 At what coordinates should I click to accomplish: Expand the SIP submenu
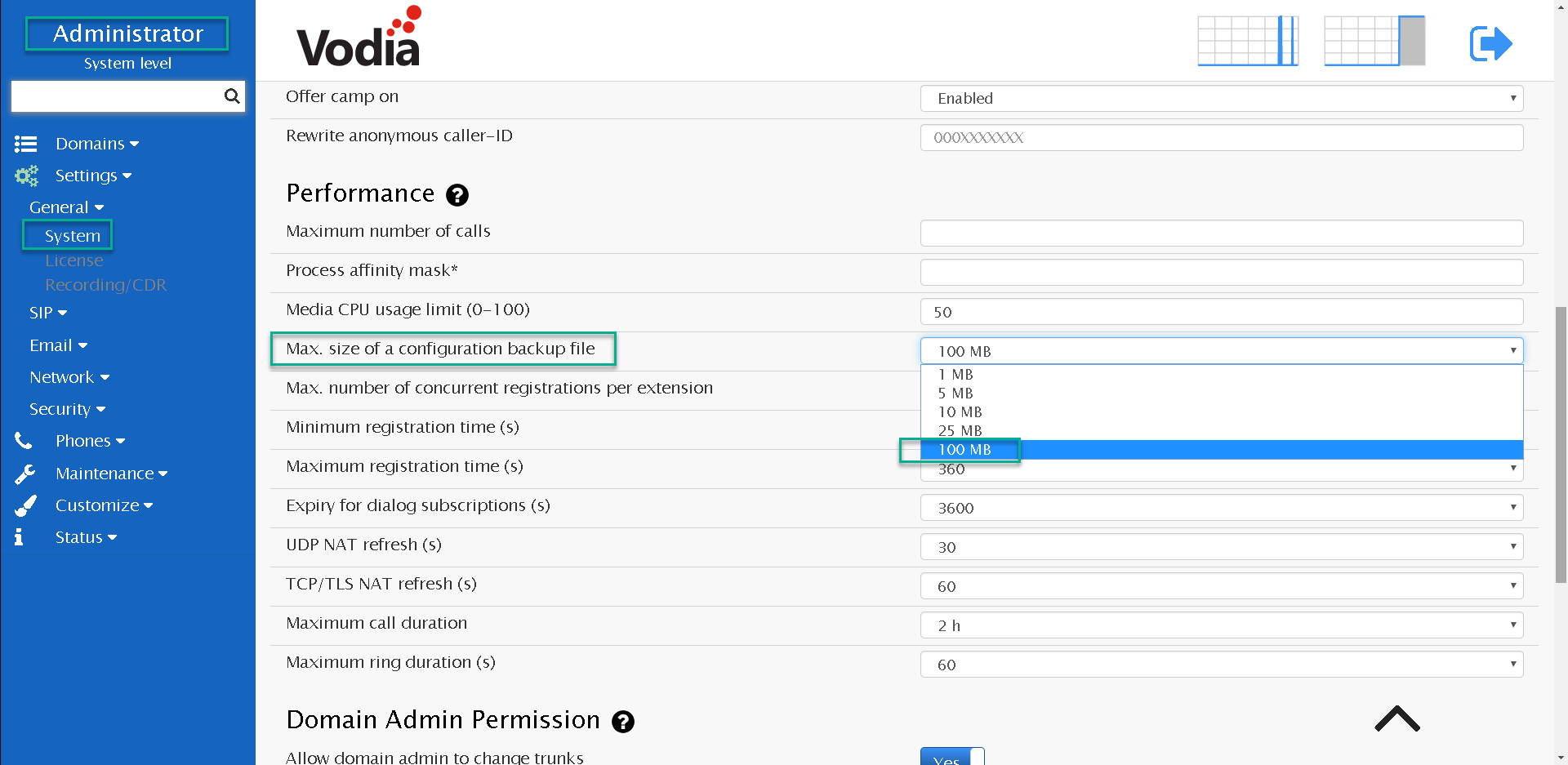tap(48, 313)
